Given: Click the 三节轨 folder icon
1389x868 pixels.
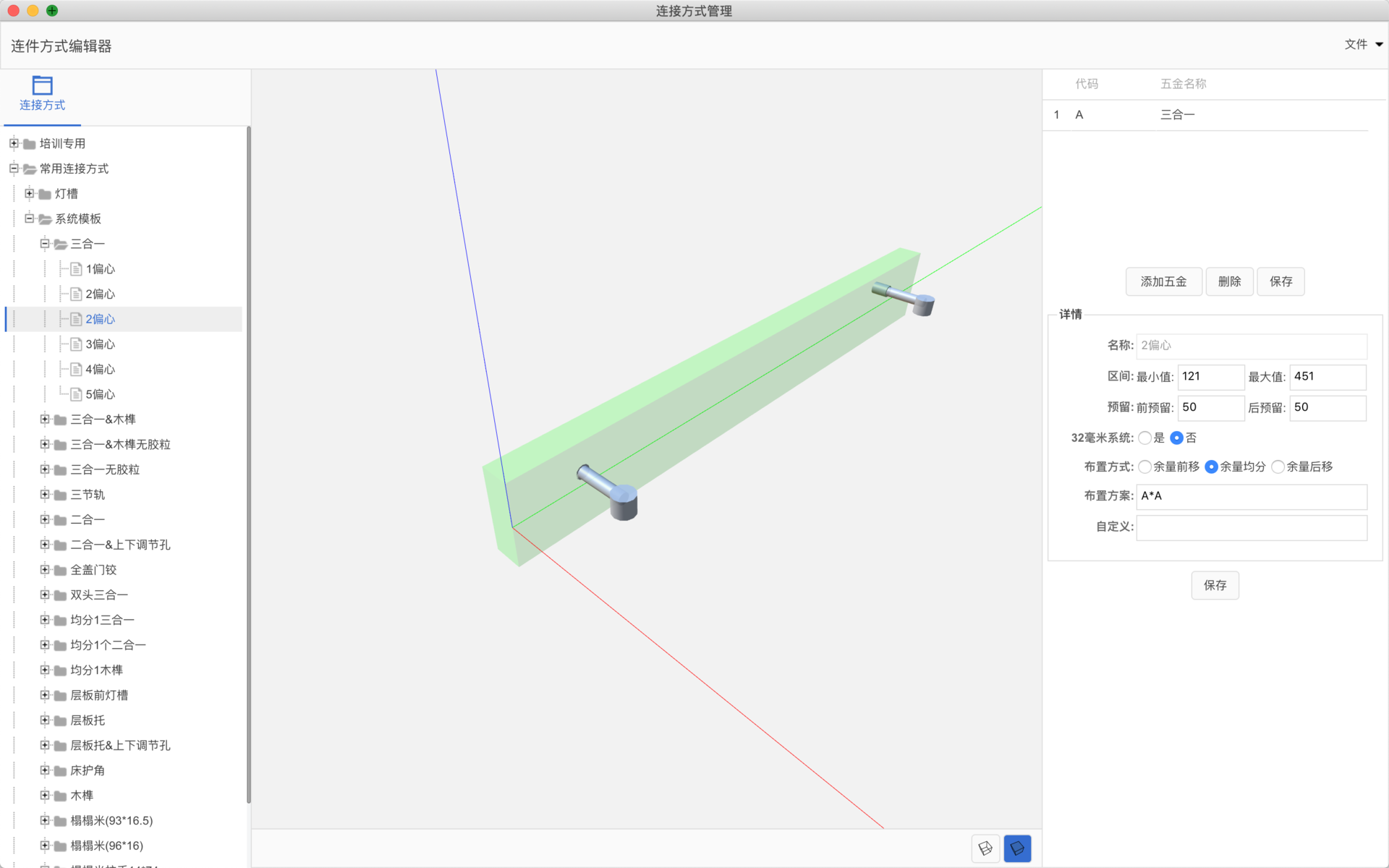Looking at the screenshot, I should click(x=61, y=495).
